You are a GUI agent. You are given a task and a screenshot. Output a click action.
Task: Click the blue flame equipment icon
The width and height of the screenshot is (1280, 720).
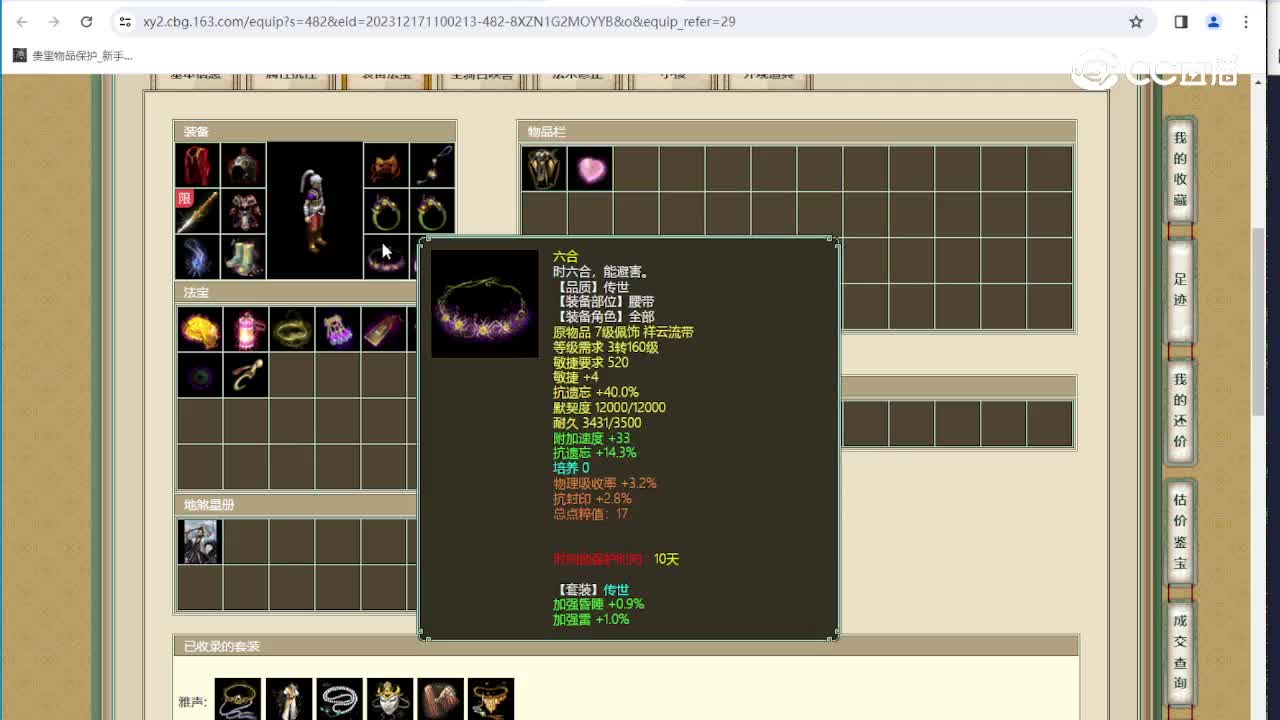click(197, 257)
